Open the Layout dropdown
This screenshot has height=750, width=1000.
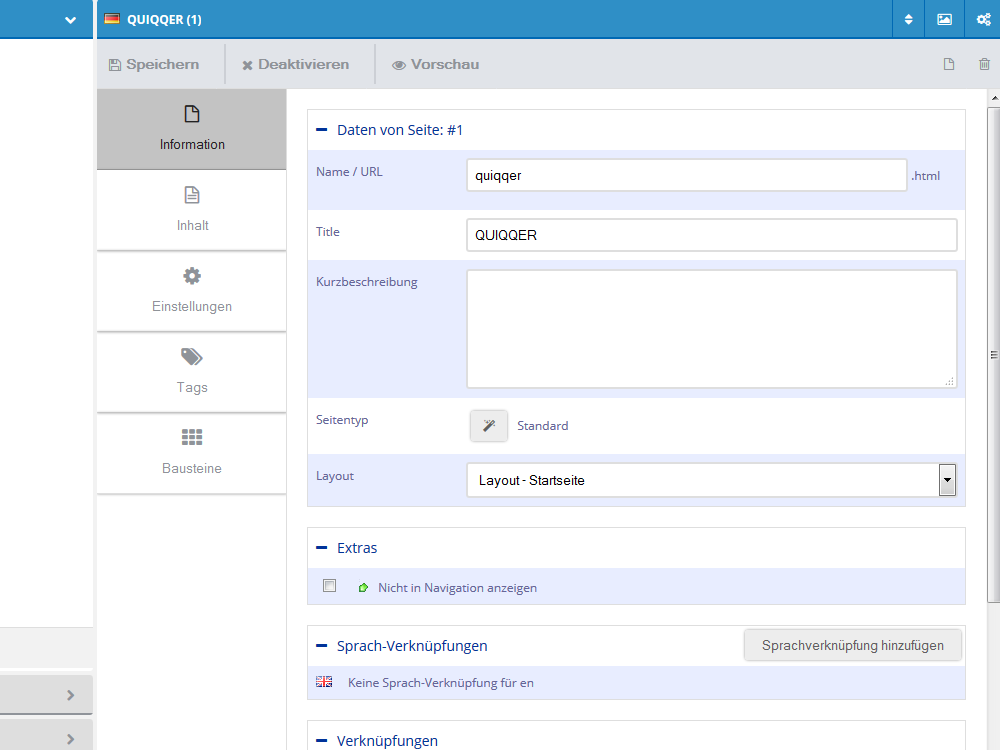pos(711,480)
